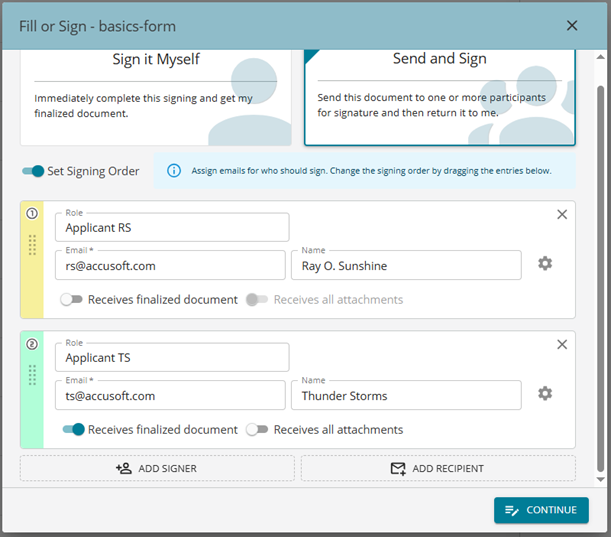Click the ADD RECIPIENT button

pos(438,468)
